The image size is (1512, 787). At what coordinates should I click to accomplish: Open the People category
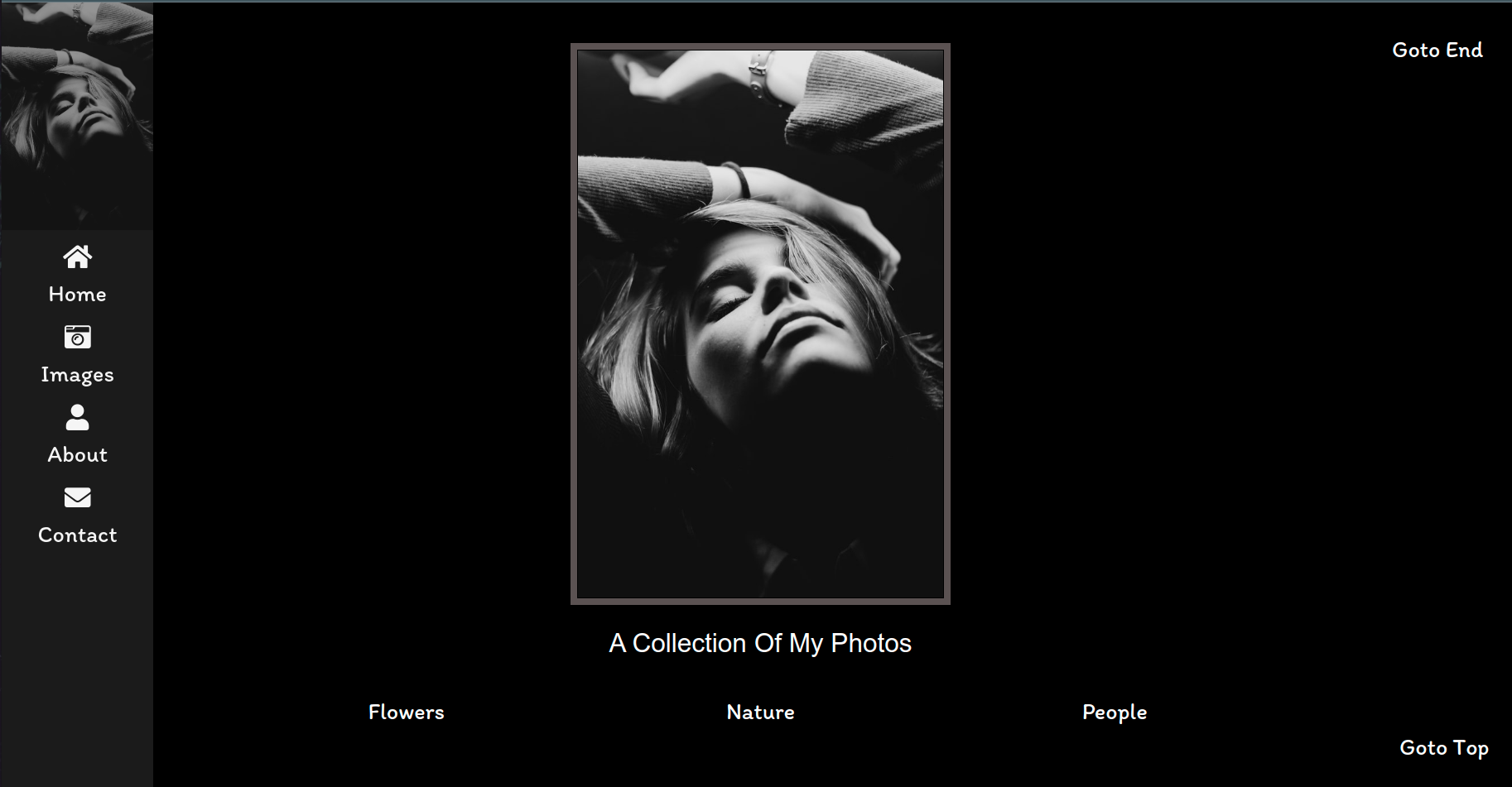[1115, 713]
